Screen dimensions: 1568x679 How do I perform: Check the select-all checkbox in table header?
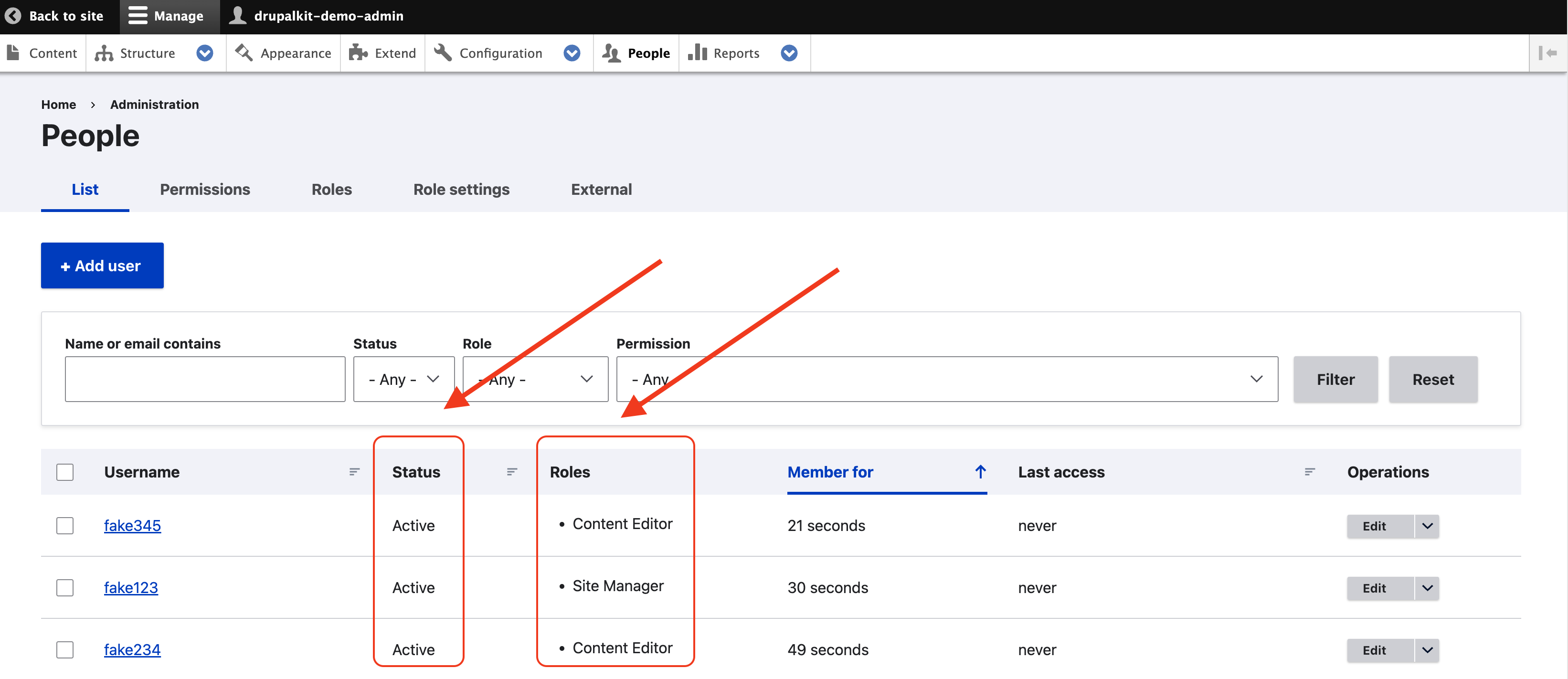pos(64,472)
